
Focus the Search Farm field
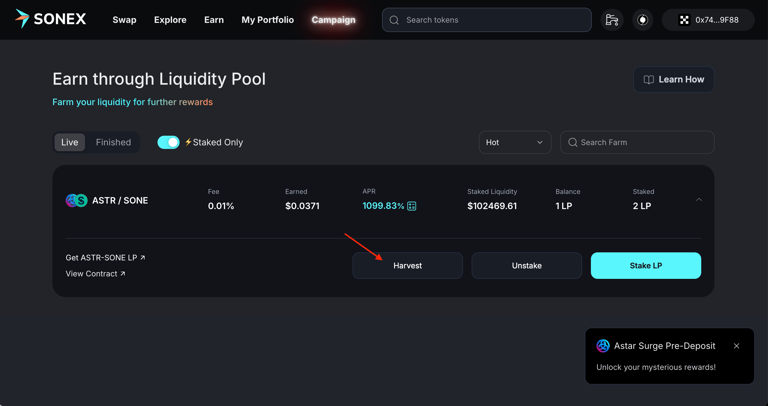(x=637, y=143)
